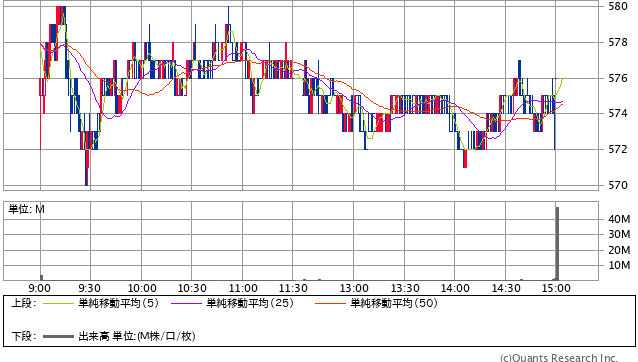
Task: Click the (c)Quants Research Inc. credit text
Action: coord(559,358)
